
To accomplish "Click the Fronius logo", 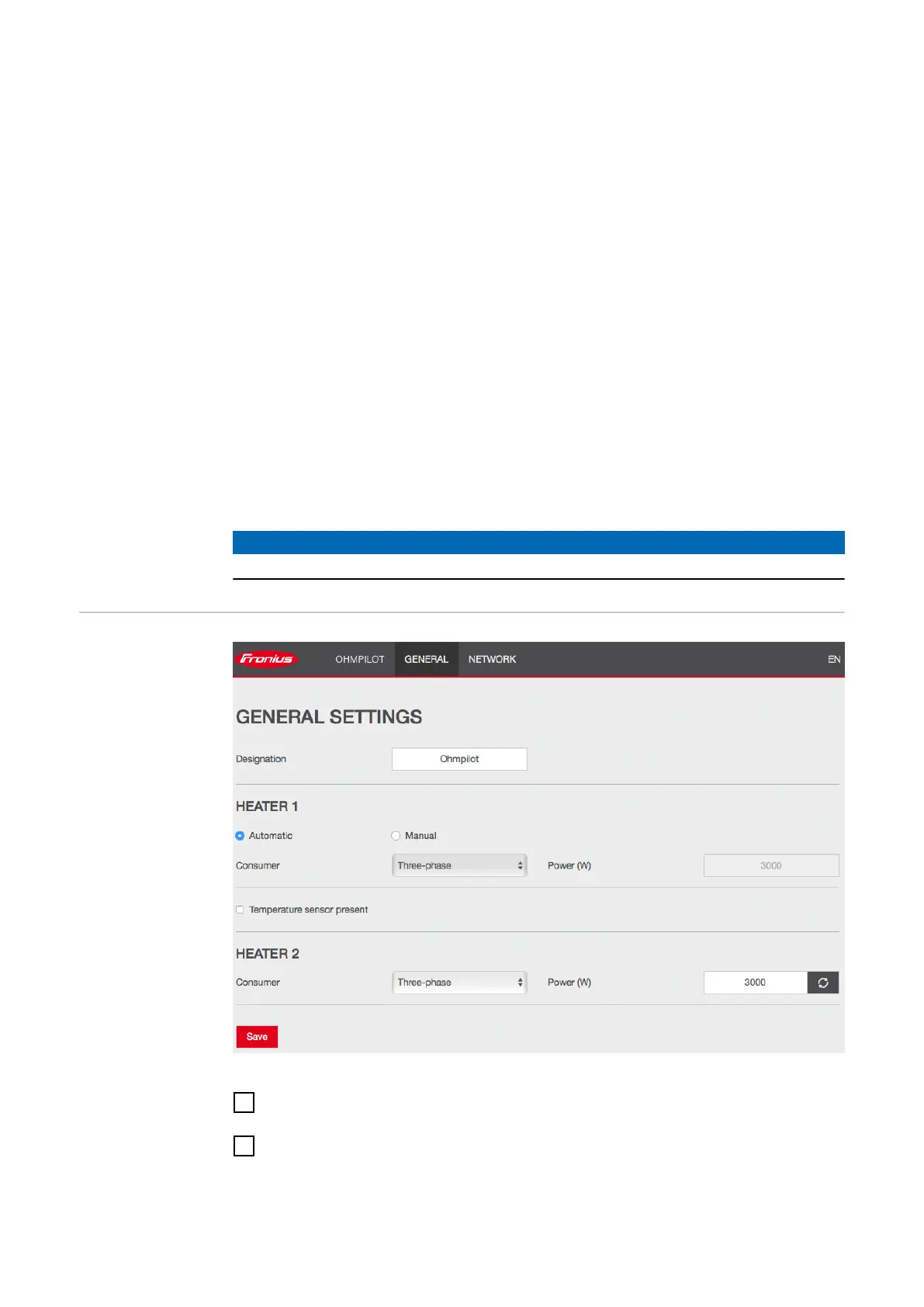I will pyautogui.click(x=266, y=659).
